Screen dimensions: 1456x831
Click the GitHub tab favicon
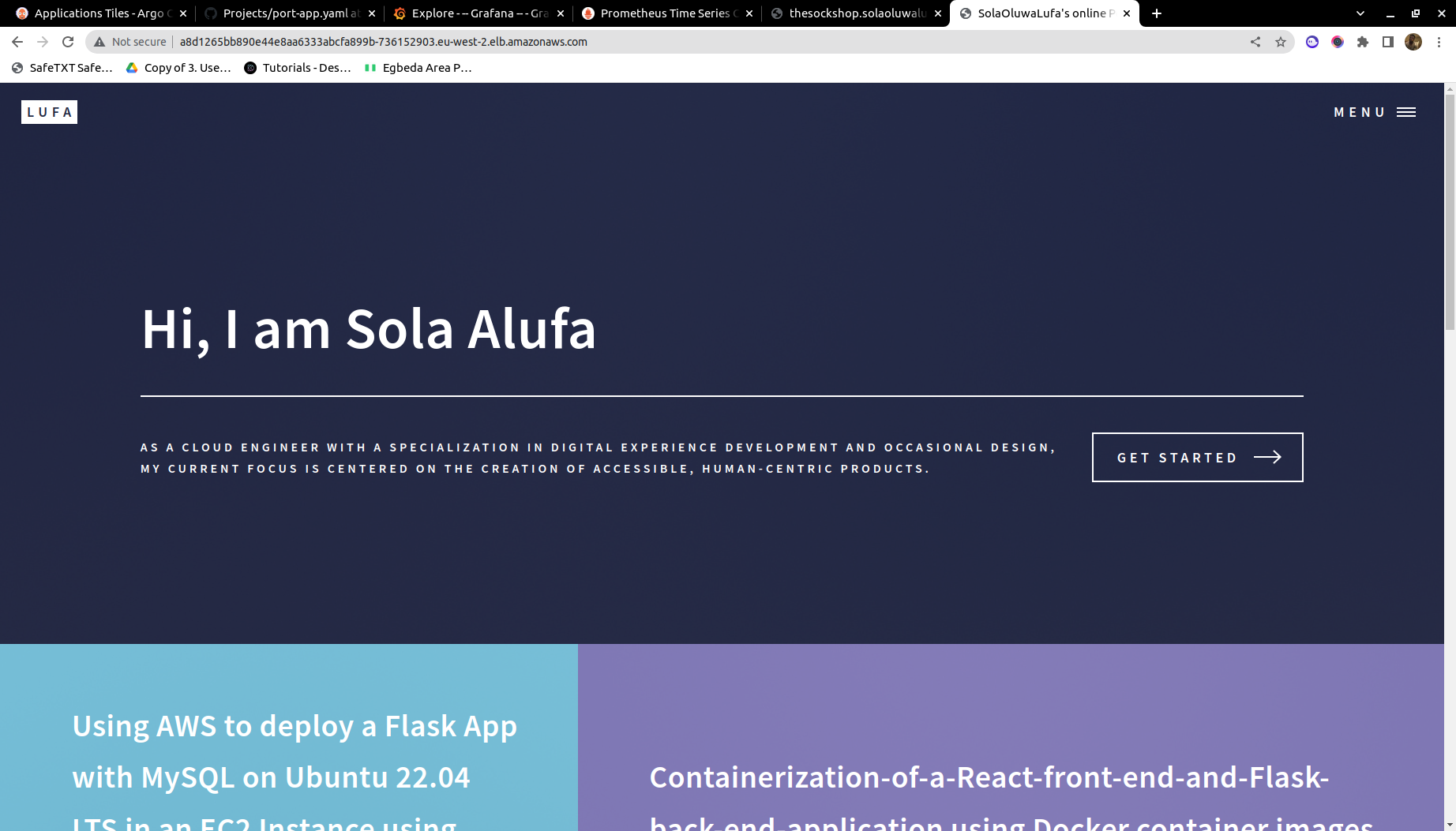(x=211, y=13)
